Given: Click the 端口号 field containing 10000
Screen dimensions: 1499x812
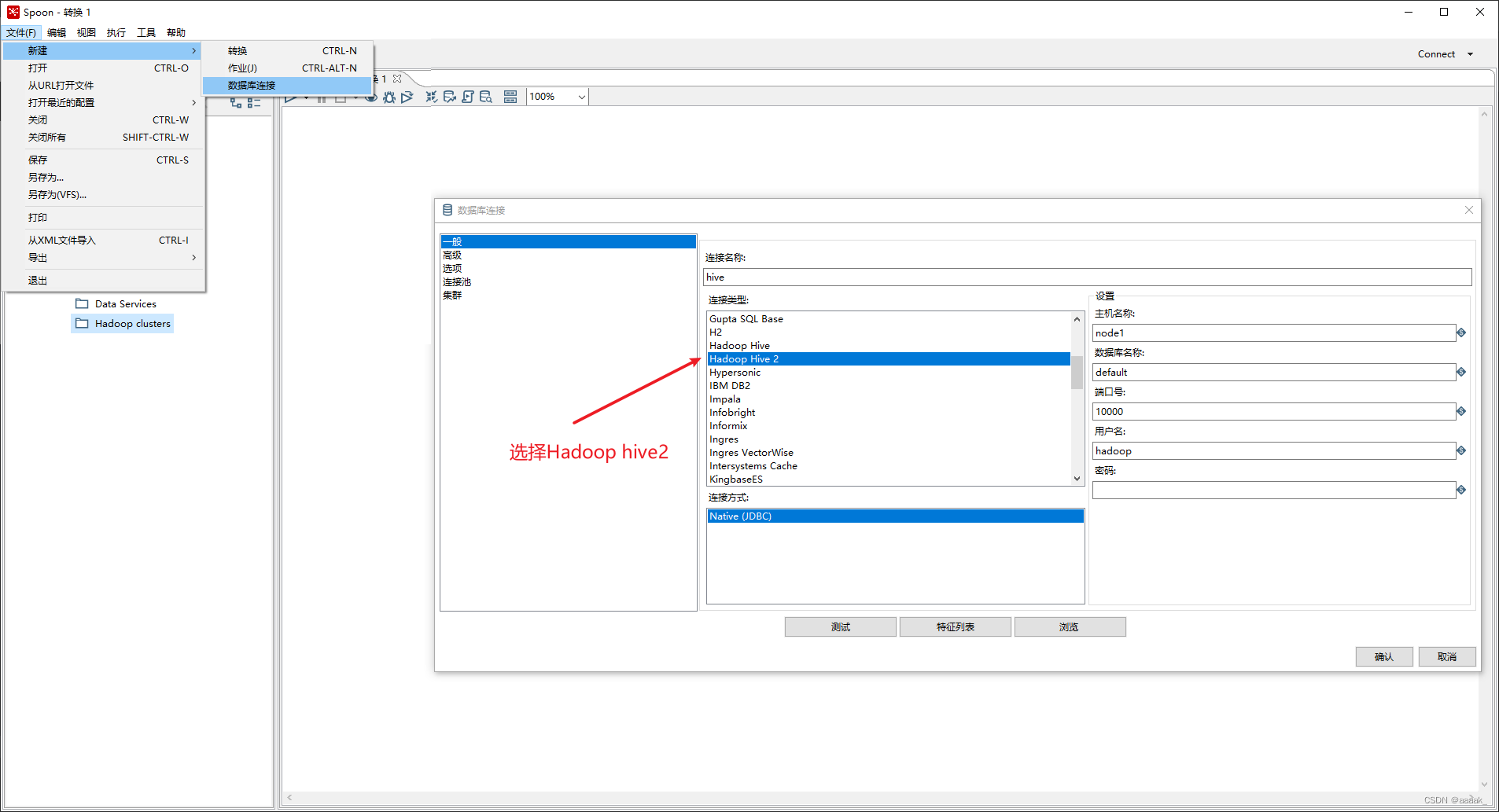Looking at the screenshot, I should point(1274,411).
